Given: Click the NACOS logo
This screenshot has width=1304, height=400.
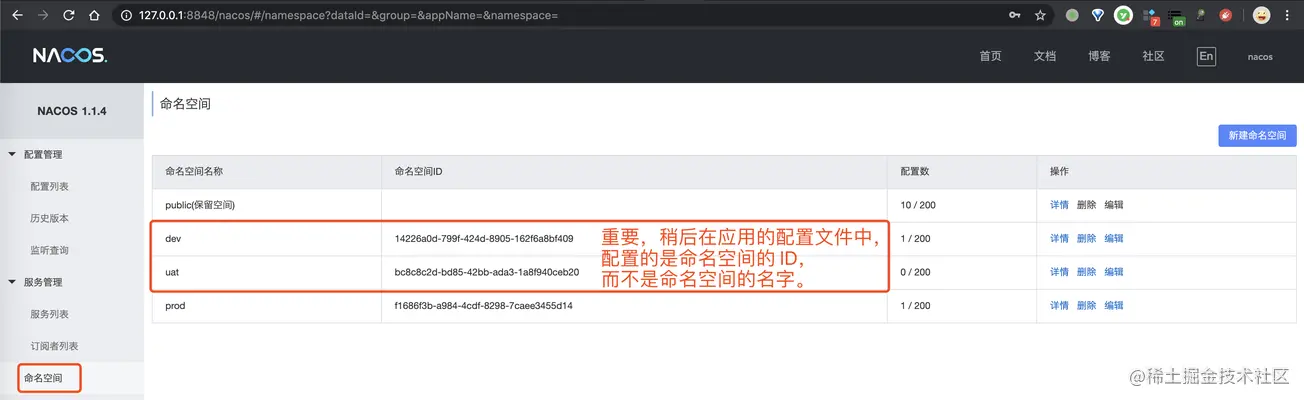Looking at the screenshot, I should (x=69, y=56).
